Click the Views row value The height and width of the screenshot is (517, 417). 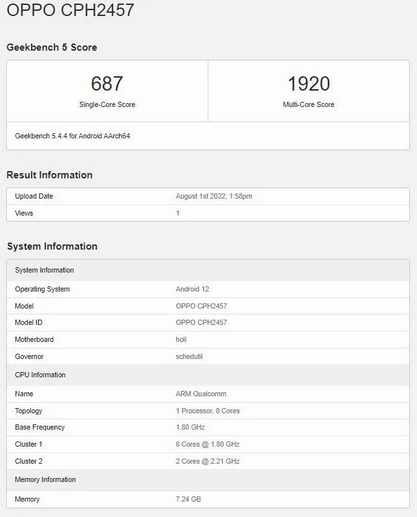(x=178, y=213)
